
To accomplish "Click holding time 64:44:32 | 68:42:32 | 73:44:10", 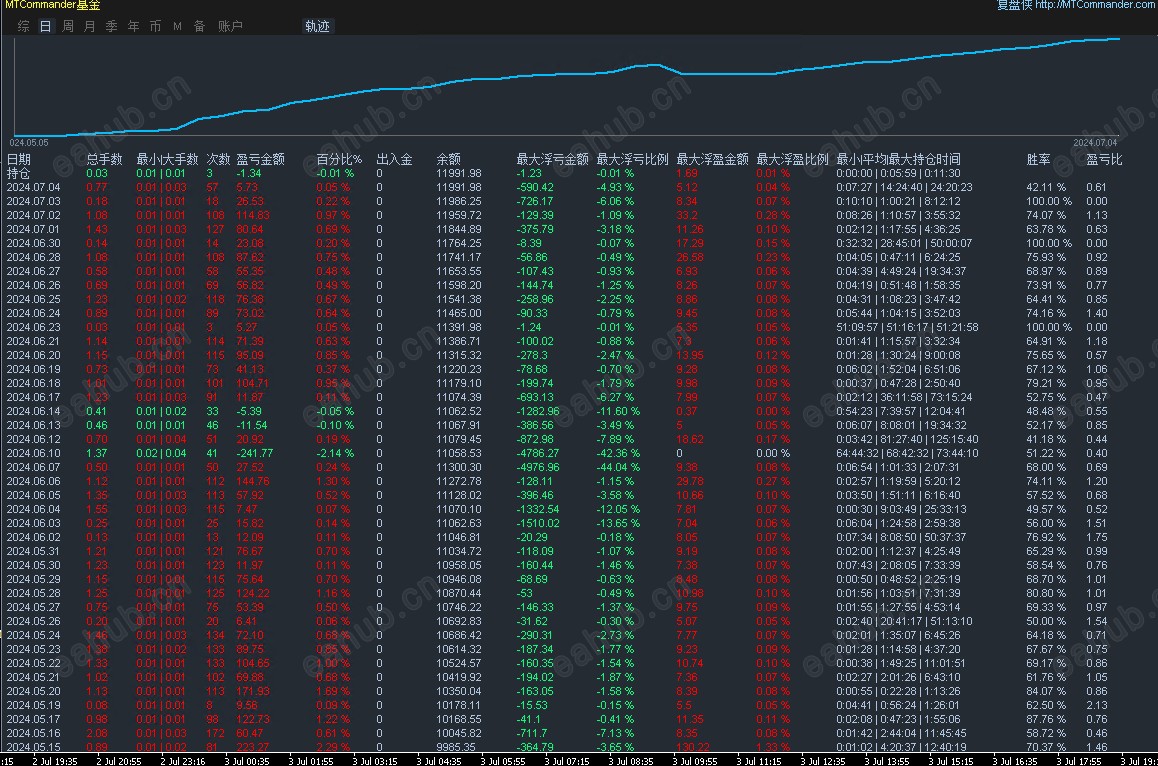I will click(907, 454).
